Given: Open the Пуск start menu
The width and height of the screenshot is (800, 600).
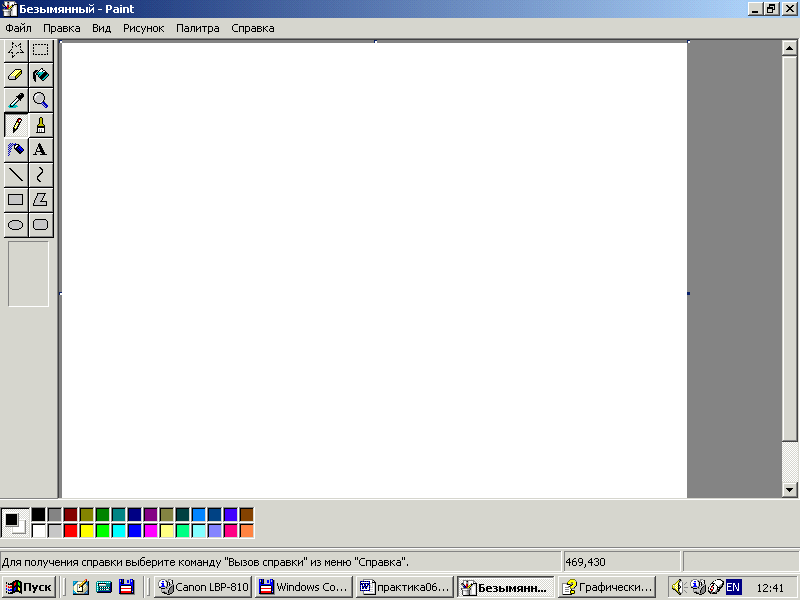Looking at the screenshot, I should pos(29,587).
